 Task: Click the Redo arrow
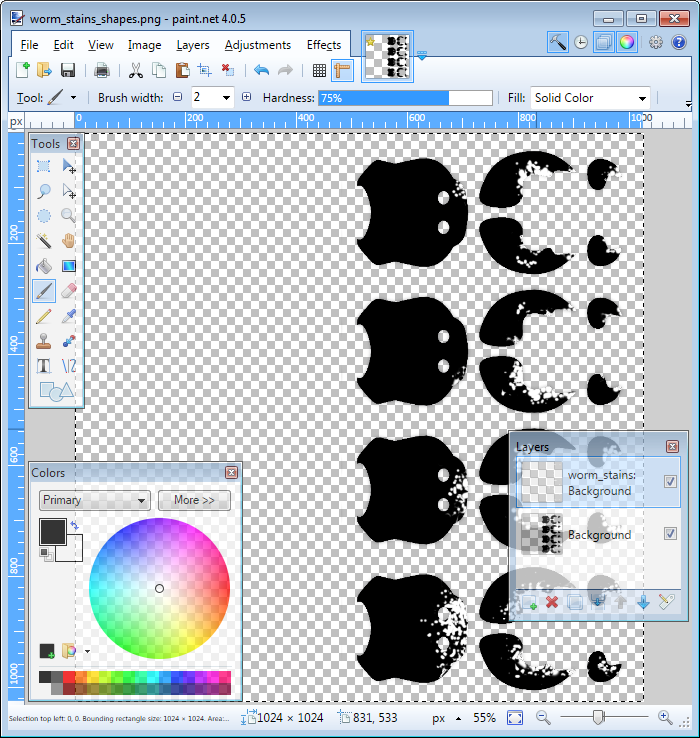tap(285, 70)
